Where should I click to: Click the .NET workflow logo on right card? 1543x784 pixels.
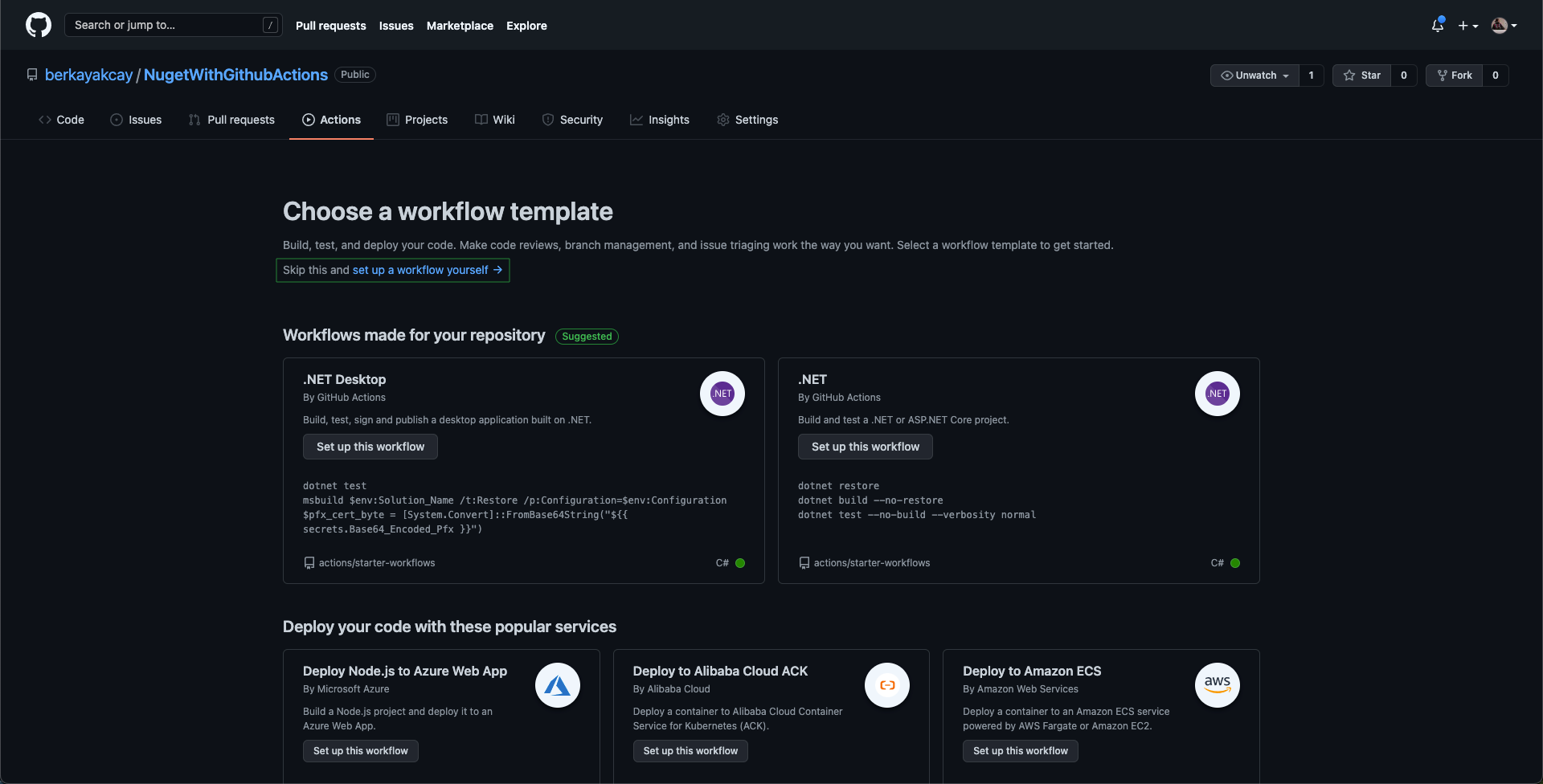point(1217,394)
